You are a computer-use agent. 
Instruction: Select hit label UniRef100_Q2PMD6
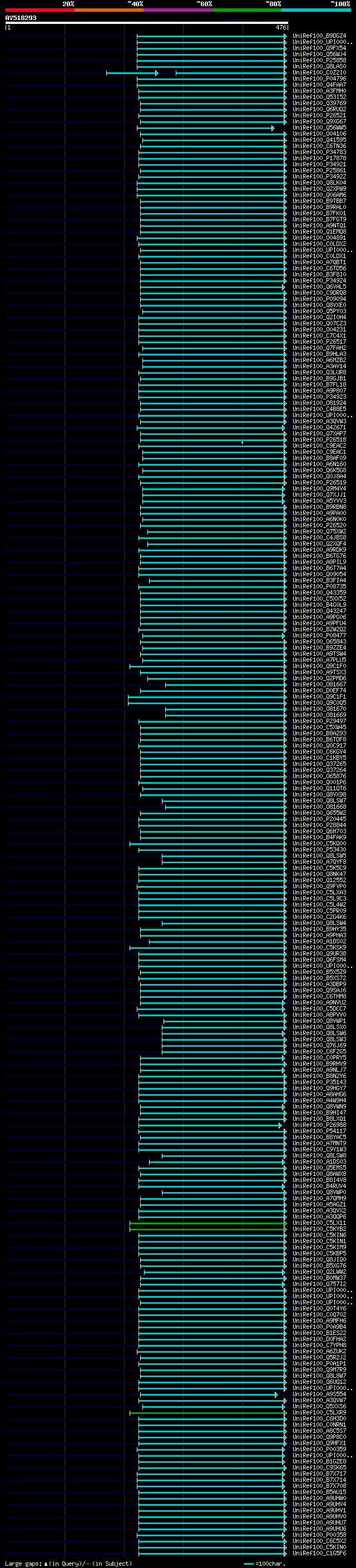pos(319,678)
